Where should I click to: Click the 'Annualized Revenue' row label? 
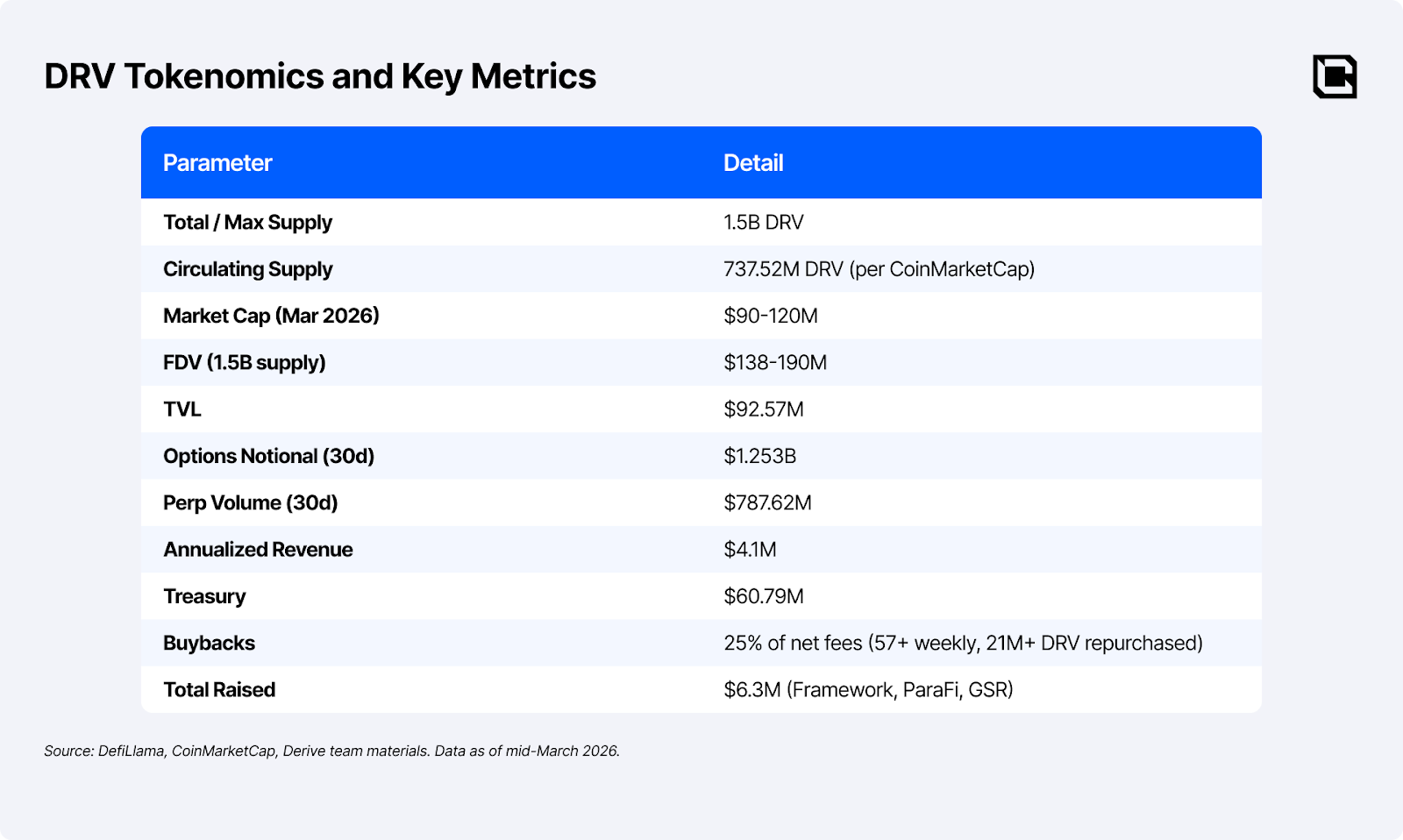click(x=258, y=550)
